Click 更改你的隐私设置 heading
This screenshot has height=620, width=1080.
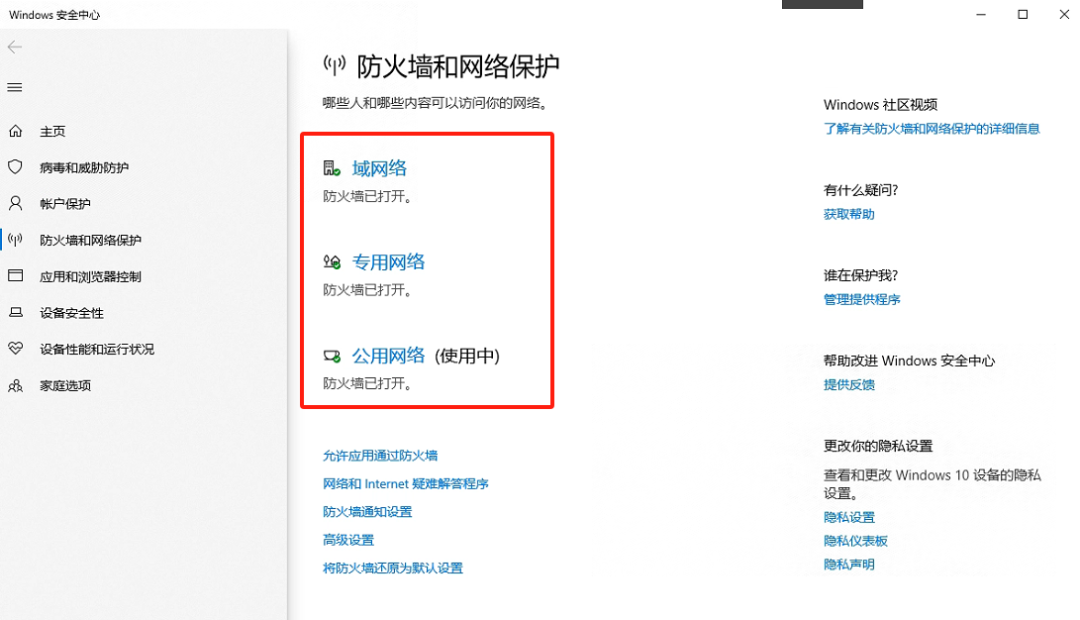878,446
